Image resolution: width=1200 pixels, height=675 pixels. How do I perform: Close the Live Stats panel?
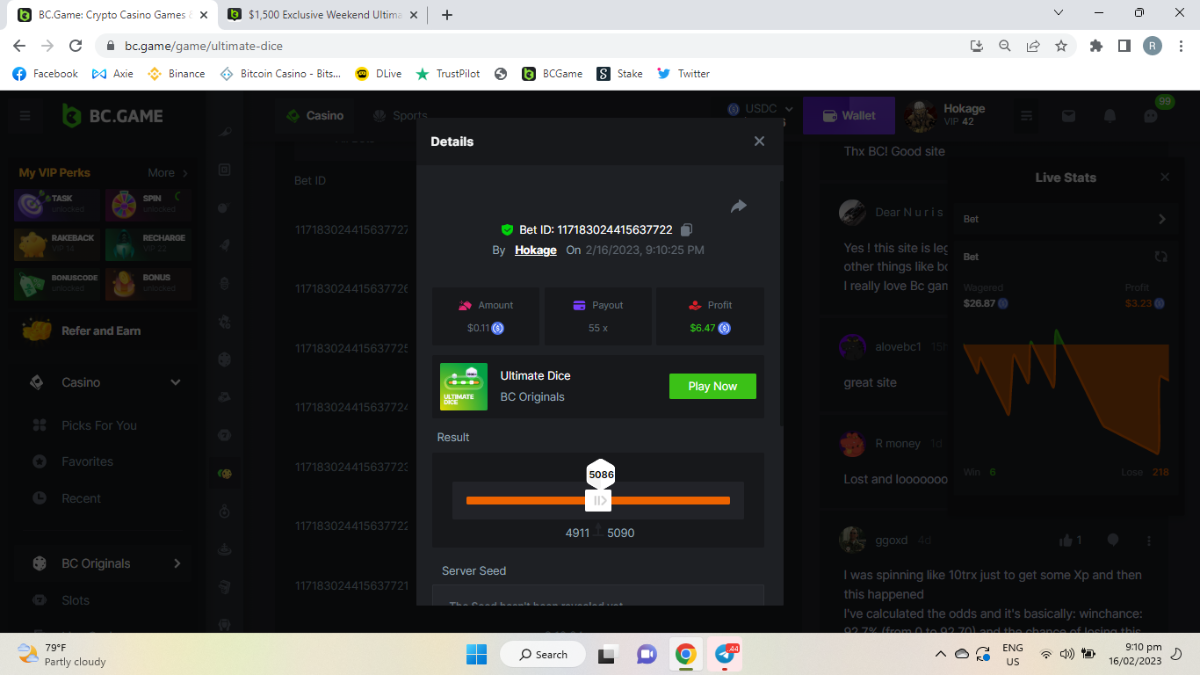click(1164, 177)
